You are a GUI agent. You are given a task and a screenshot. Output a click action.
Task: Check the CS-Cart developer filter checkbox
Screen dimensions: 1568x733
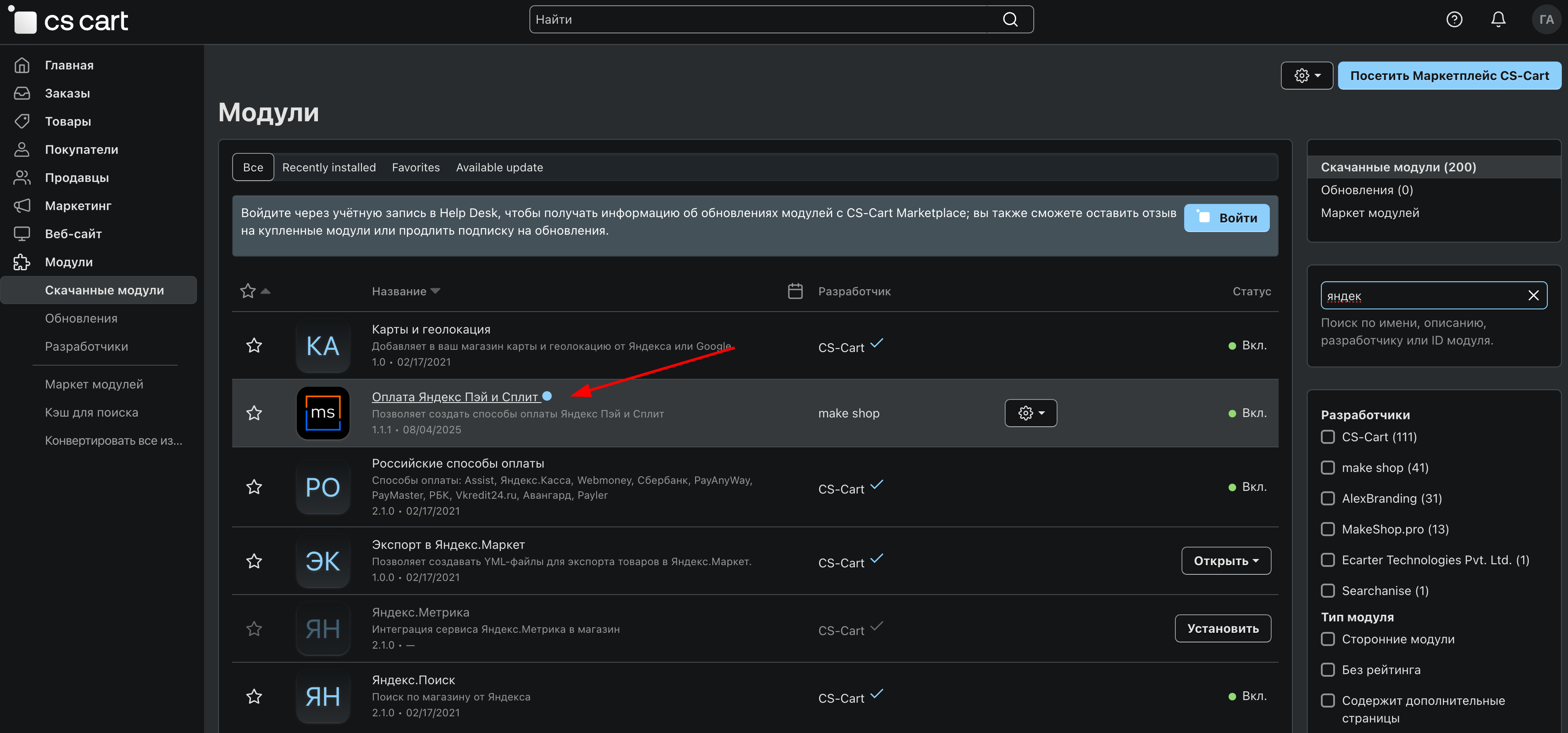click(x=1327, y=437)
